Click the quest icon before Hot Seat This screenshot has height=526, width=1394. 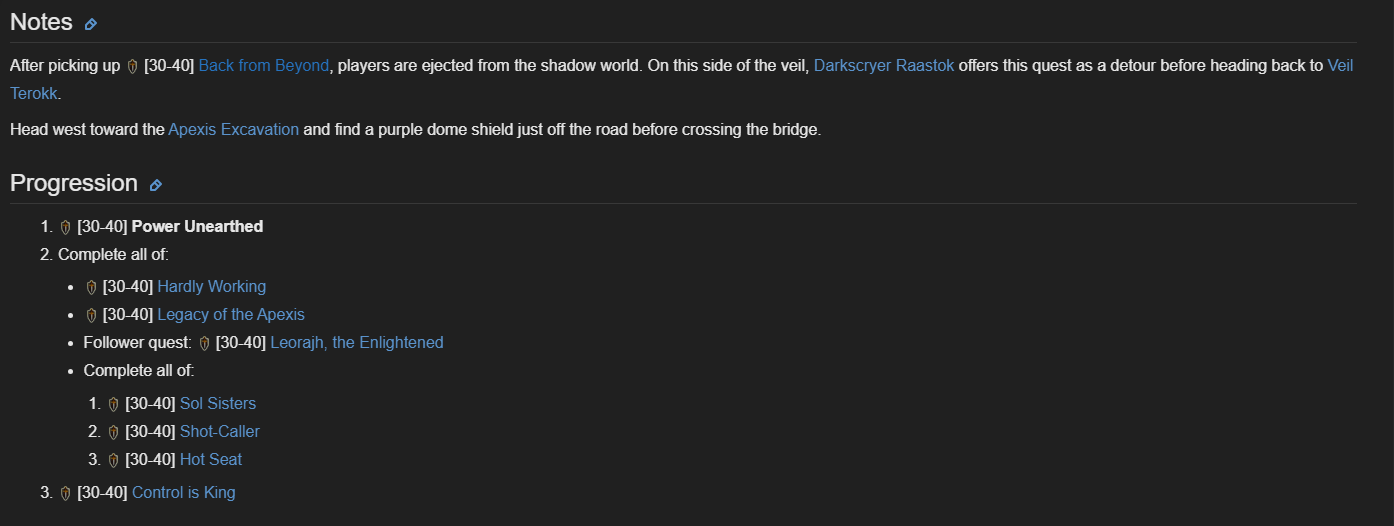coord(113,460)
